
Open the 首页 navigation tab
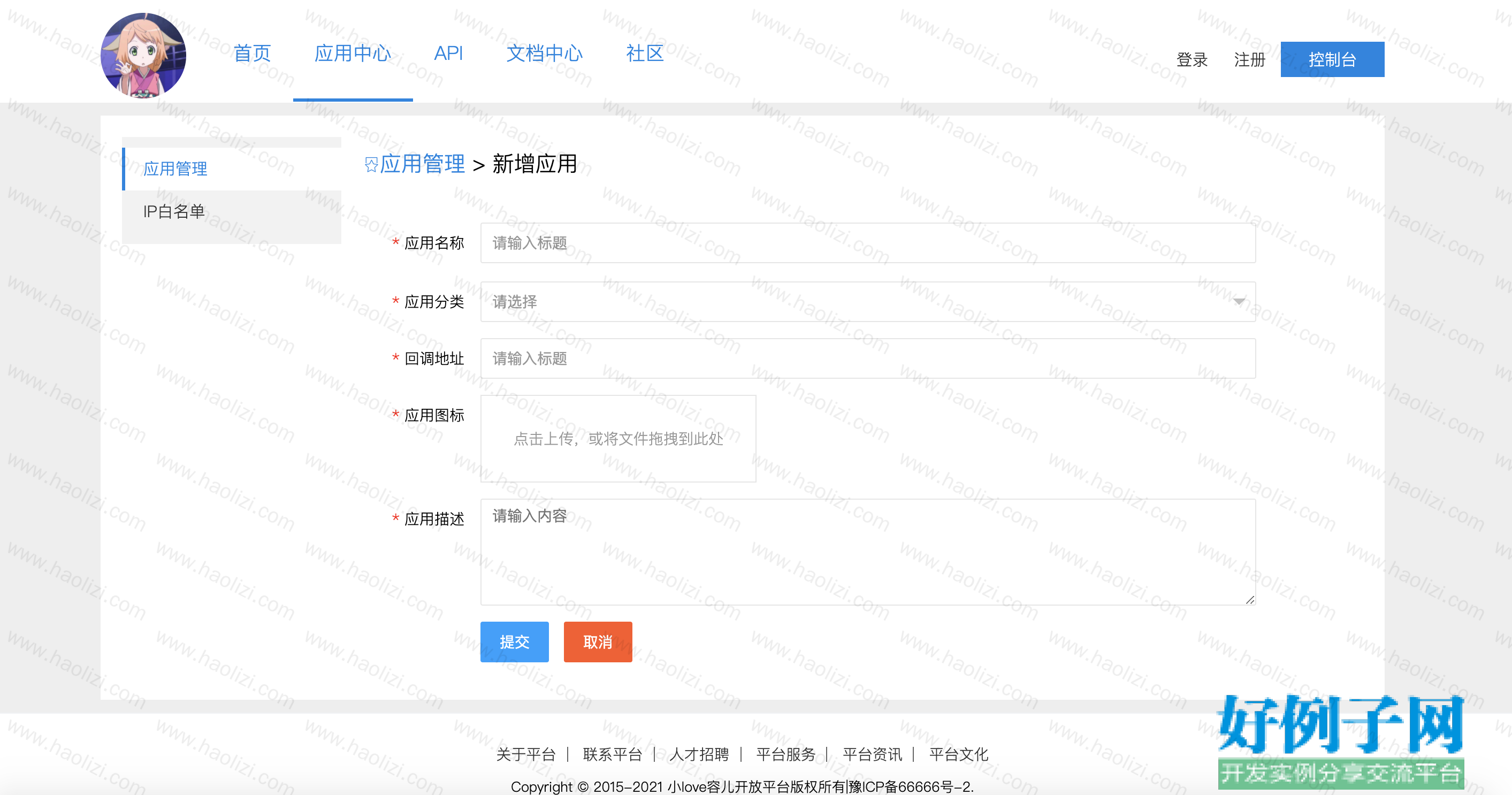pyautogui.click(x=252, y=53)
